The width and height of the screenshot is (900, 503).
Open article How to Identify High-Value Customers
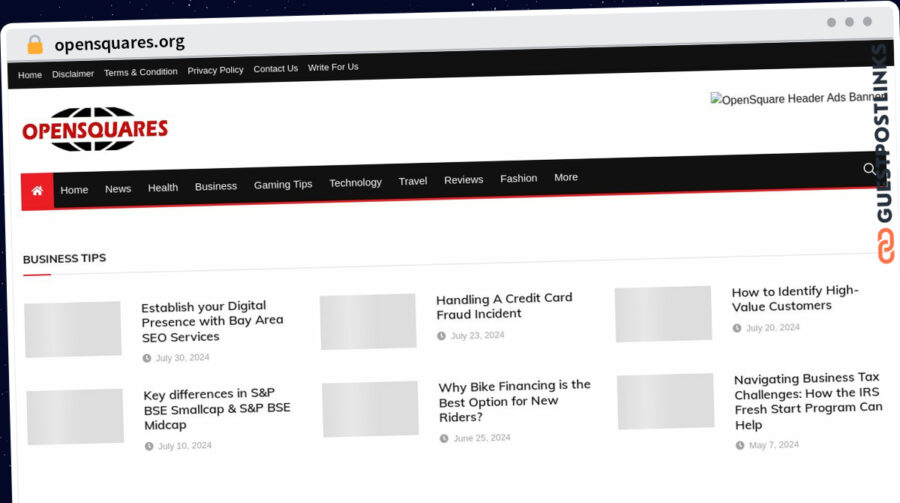795,299
